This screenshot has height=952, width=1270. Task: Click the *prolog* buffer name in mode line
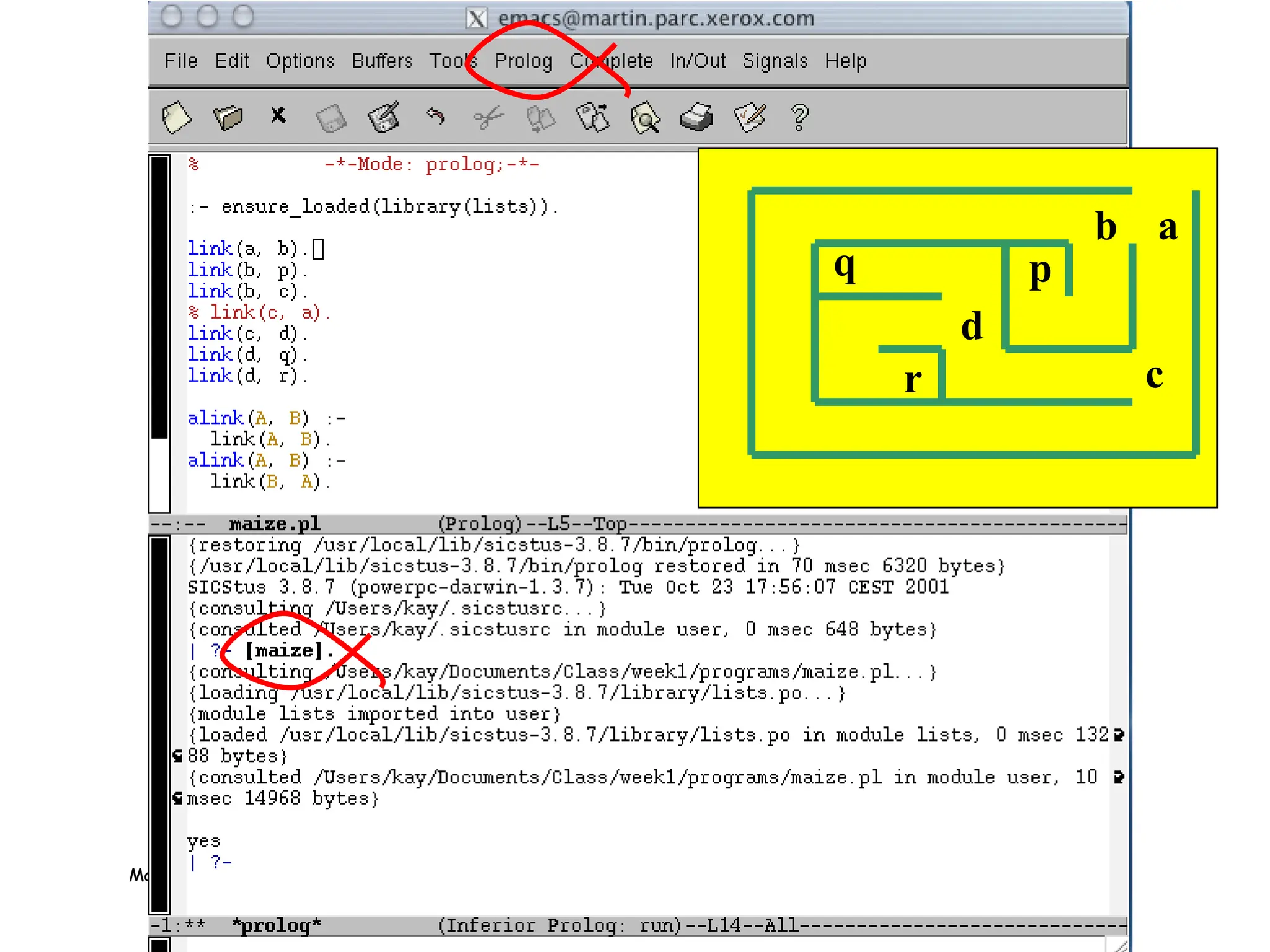[277, 925]
